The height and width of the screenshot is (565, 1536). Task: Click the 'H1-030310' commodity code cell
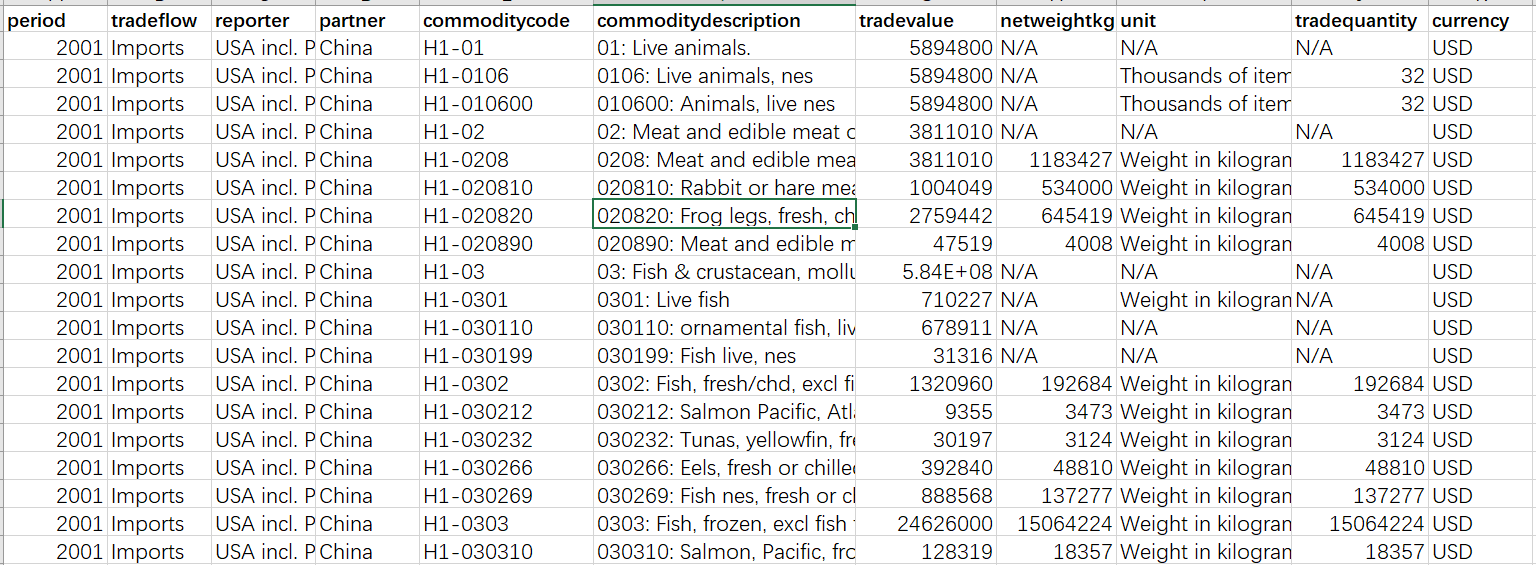[x=506, y=552]
